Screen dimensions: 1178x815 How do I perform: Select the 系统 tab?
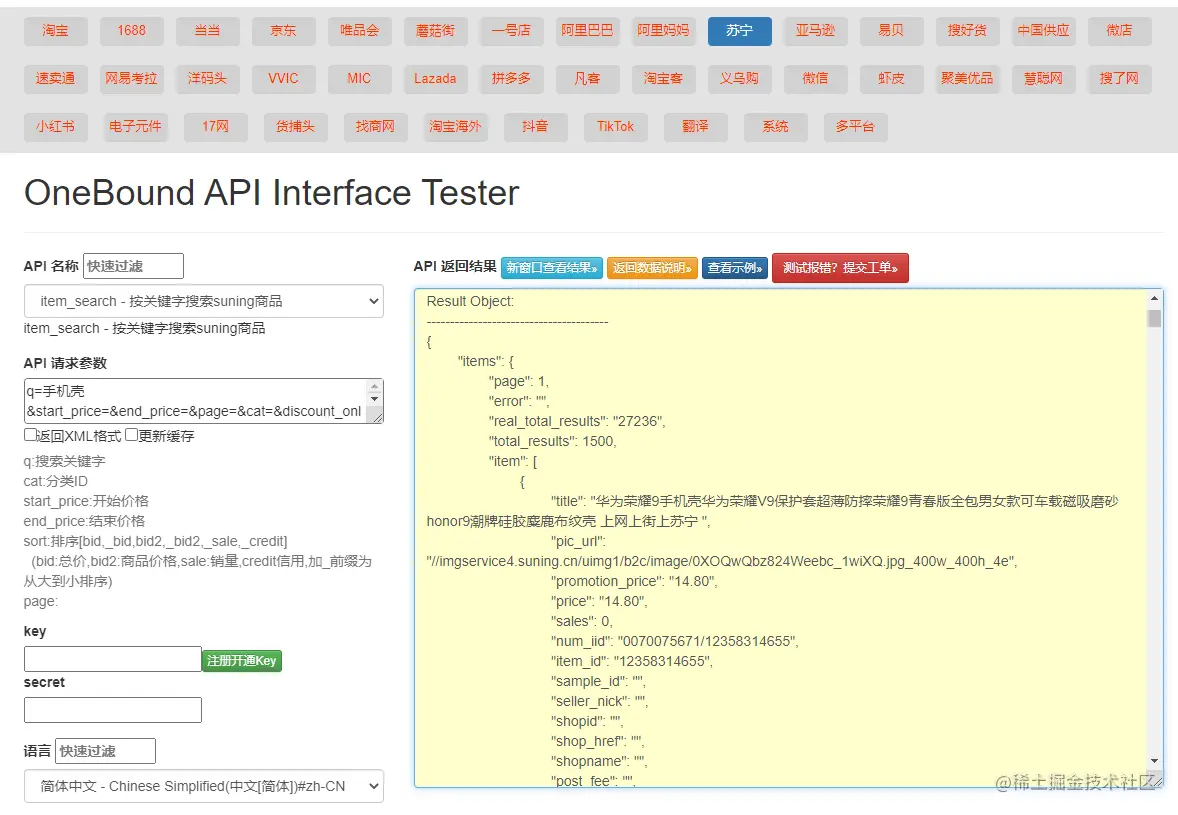click(775, 127)
